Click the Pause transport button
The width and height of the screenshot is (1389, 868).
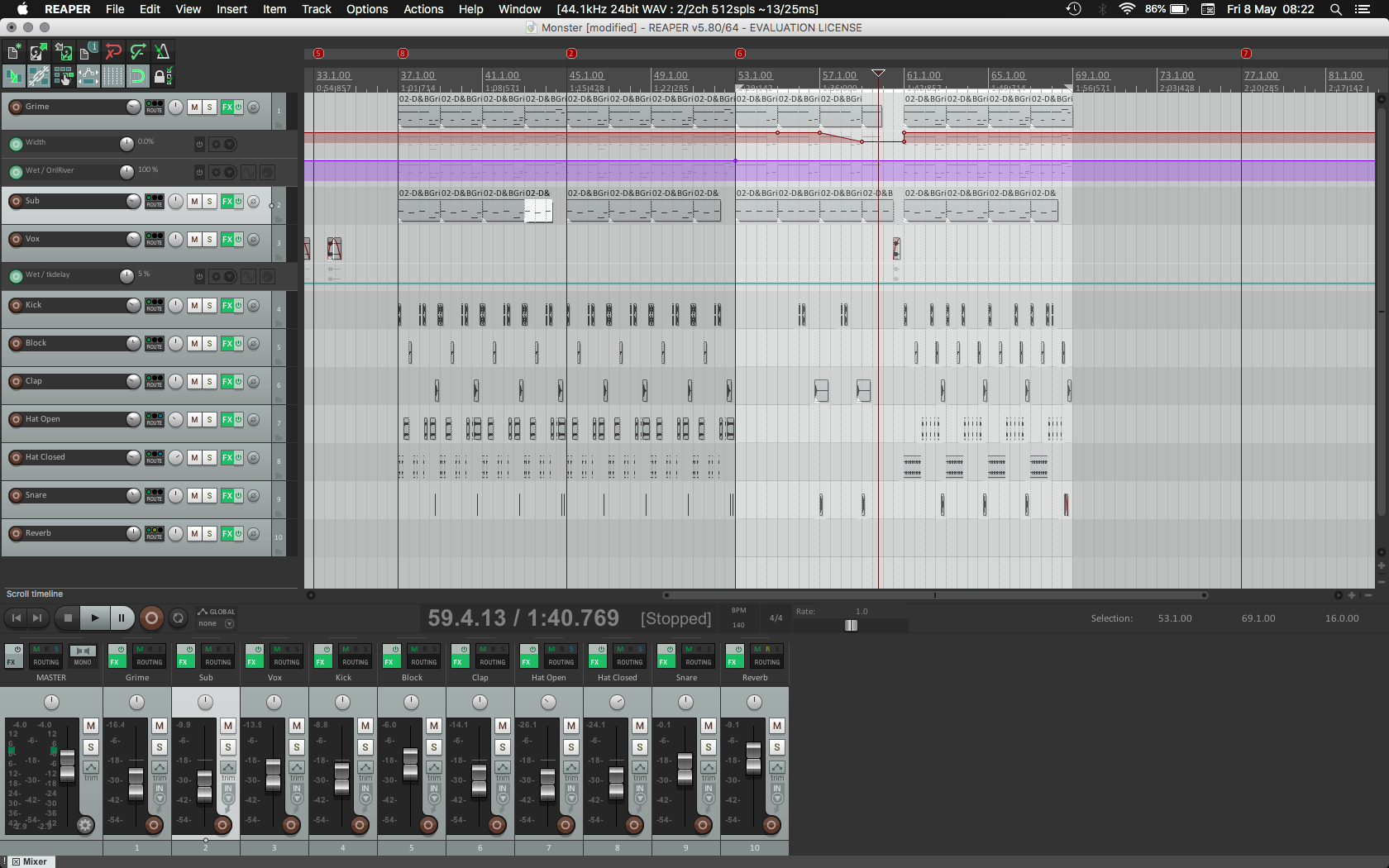(122, 618)
